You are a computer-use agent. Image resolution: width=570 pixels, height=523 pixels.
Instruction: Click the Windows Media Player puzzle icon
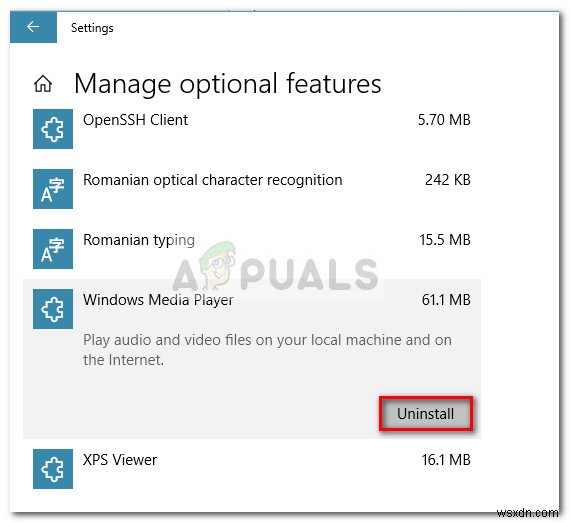pyautogui.click(x=53, y=309)
